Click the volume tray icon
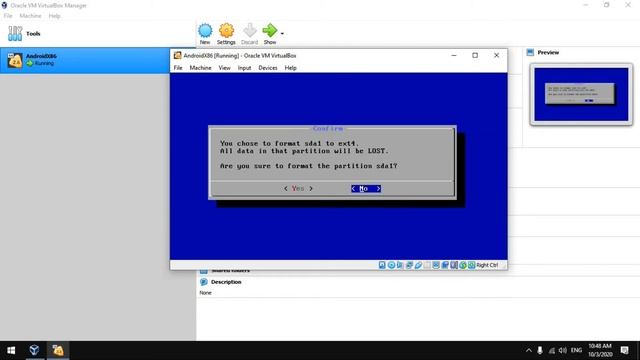The width and height of the screenshot is (640, 360). click(x=563, y=350)
